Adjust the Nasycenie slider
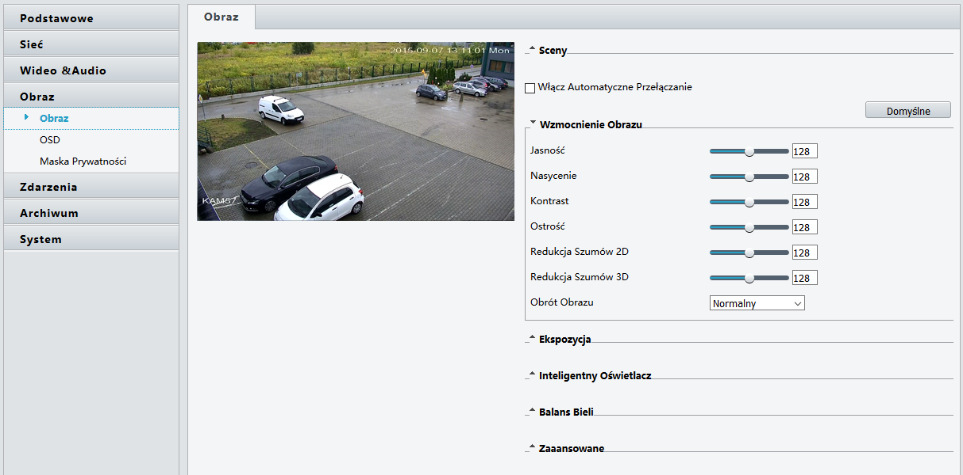The width and height of the screenshot is (963, 475). tap(749, 176)
